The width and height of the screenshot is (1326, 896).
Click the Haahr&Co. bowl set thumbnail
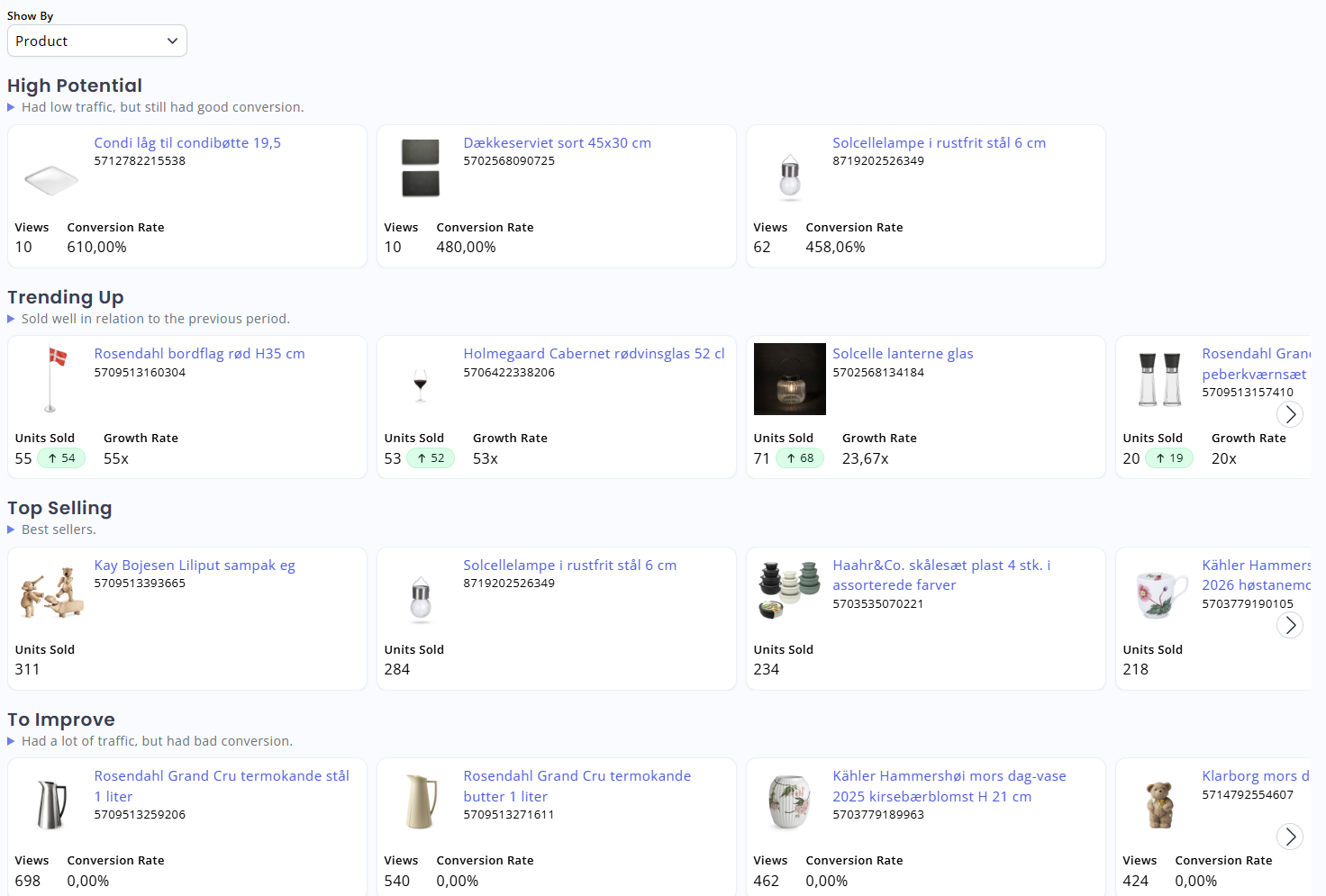point(789,590)
